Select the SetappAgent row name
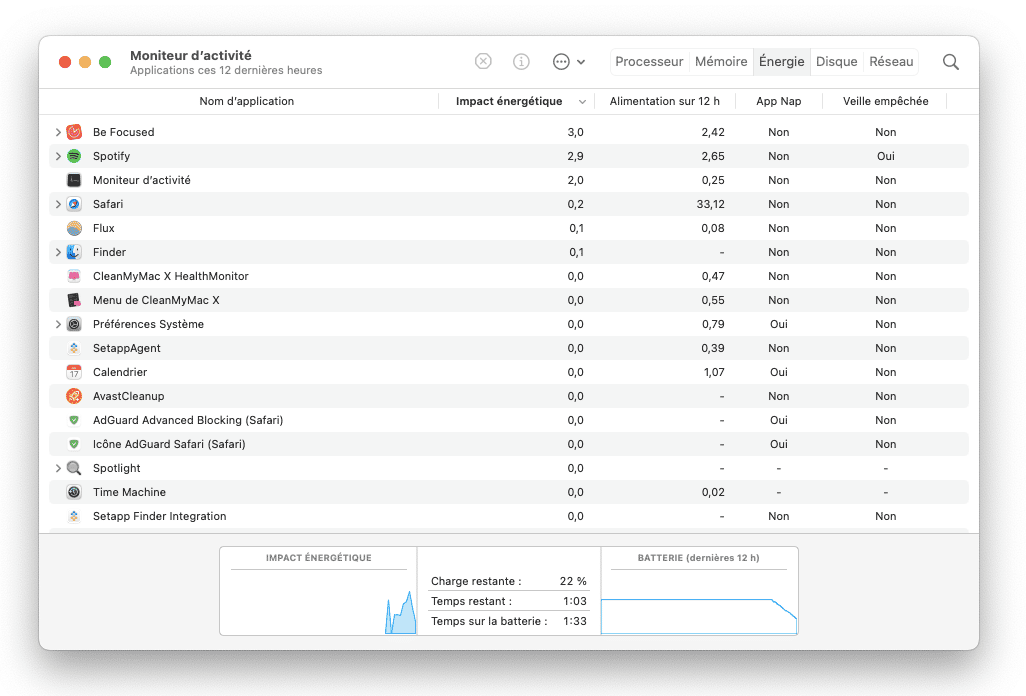Screen dimensions: 1026x696 126,348
